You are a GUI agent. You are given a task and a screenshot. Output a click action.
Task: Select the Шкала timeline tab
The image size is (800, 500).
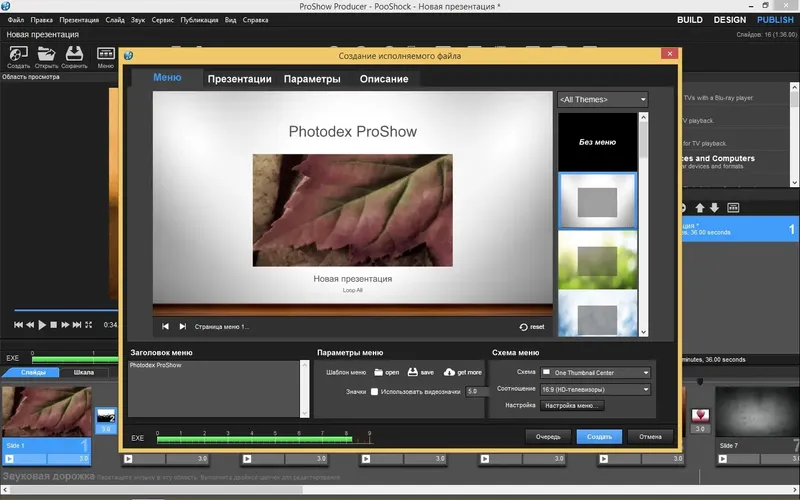[84, 372]
